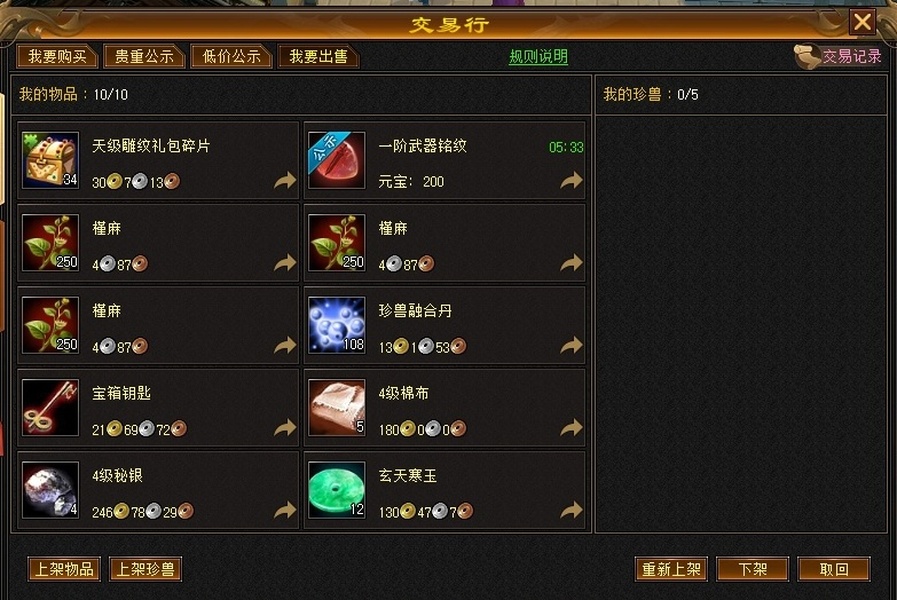
Task: Click the 上架物品 button
Action: click(64, 569)
